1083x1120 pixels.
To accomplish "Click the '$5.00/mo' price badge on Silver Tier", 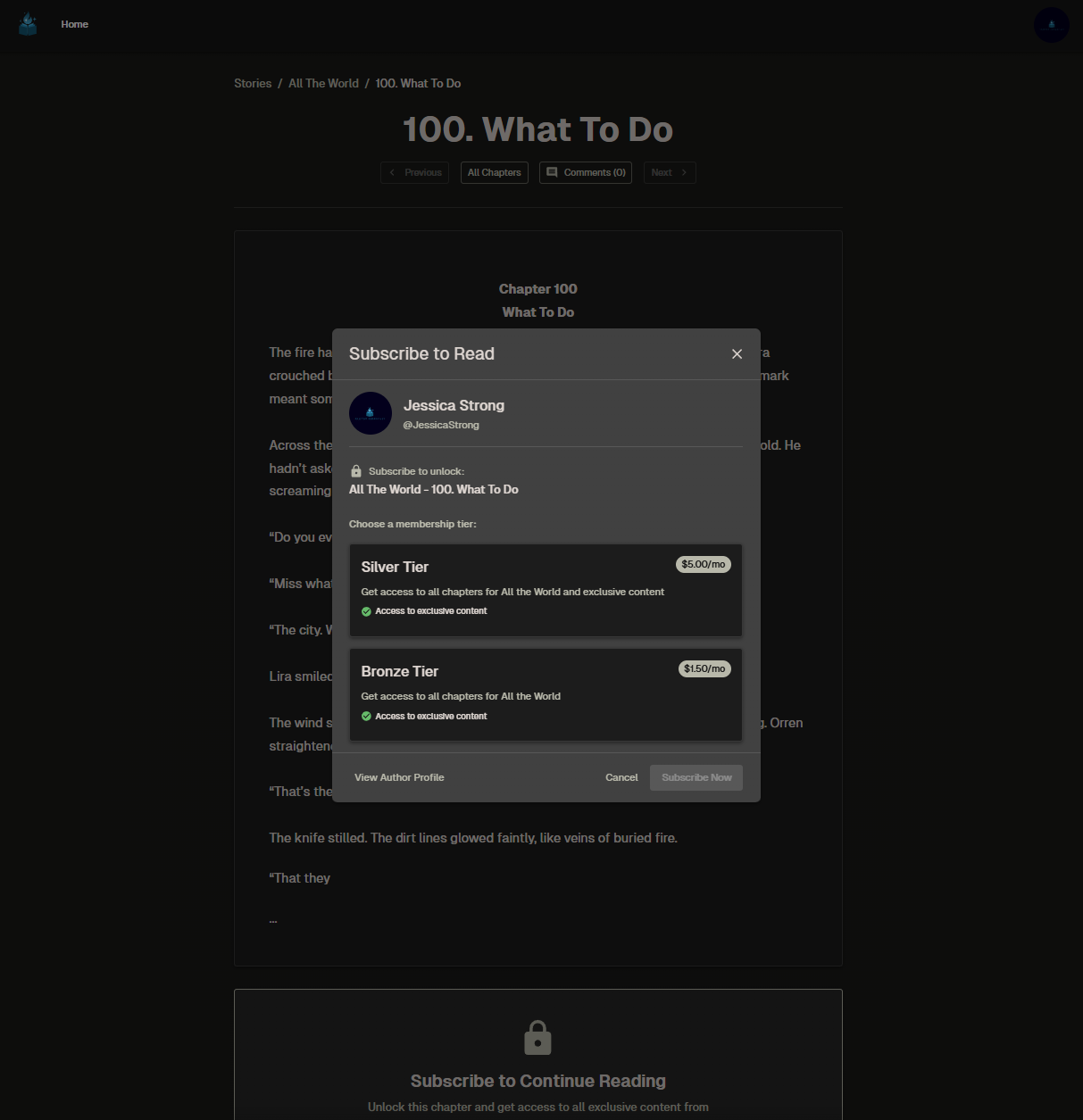I will [703, 564].
